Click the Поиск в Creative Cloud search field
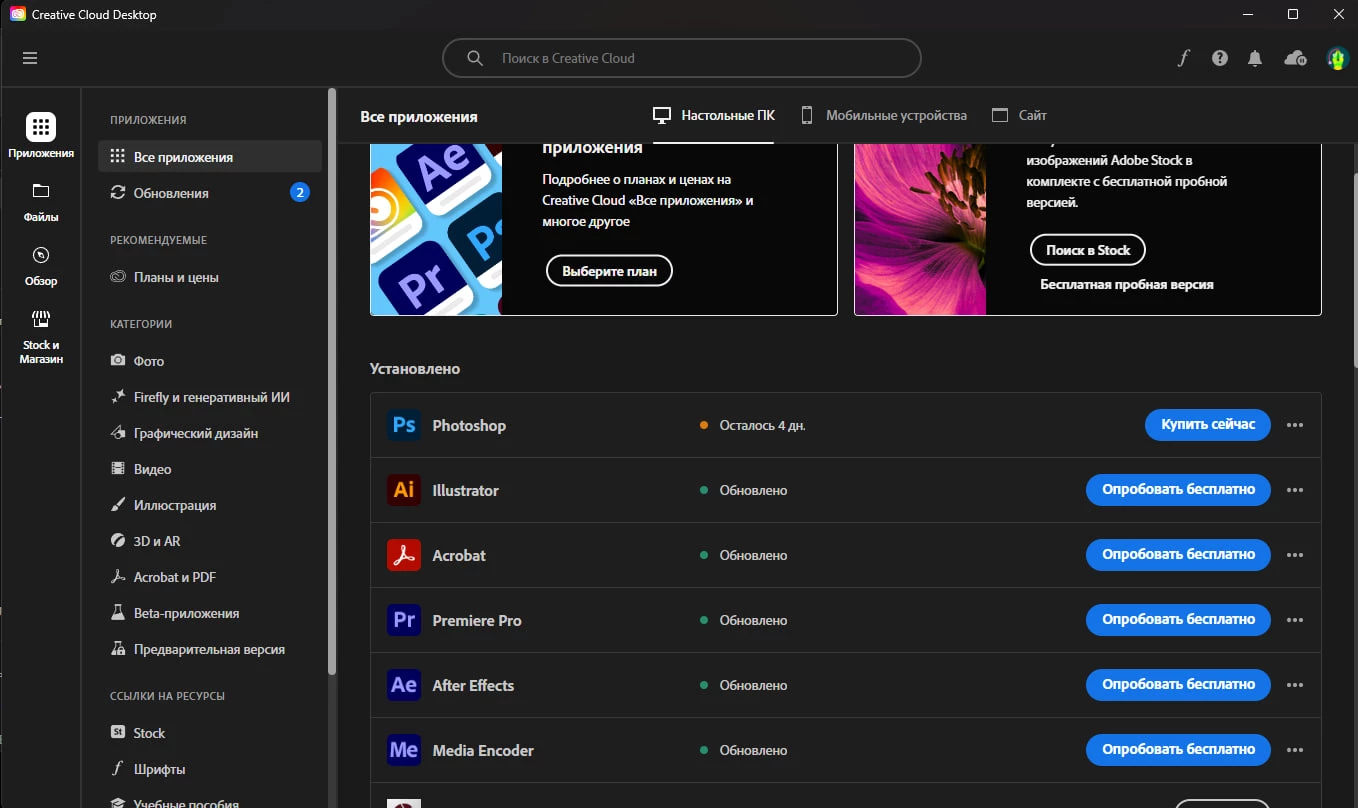 click(x=681, y=58)
